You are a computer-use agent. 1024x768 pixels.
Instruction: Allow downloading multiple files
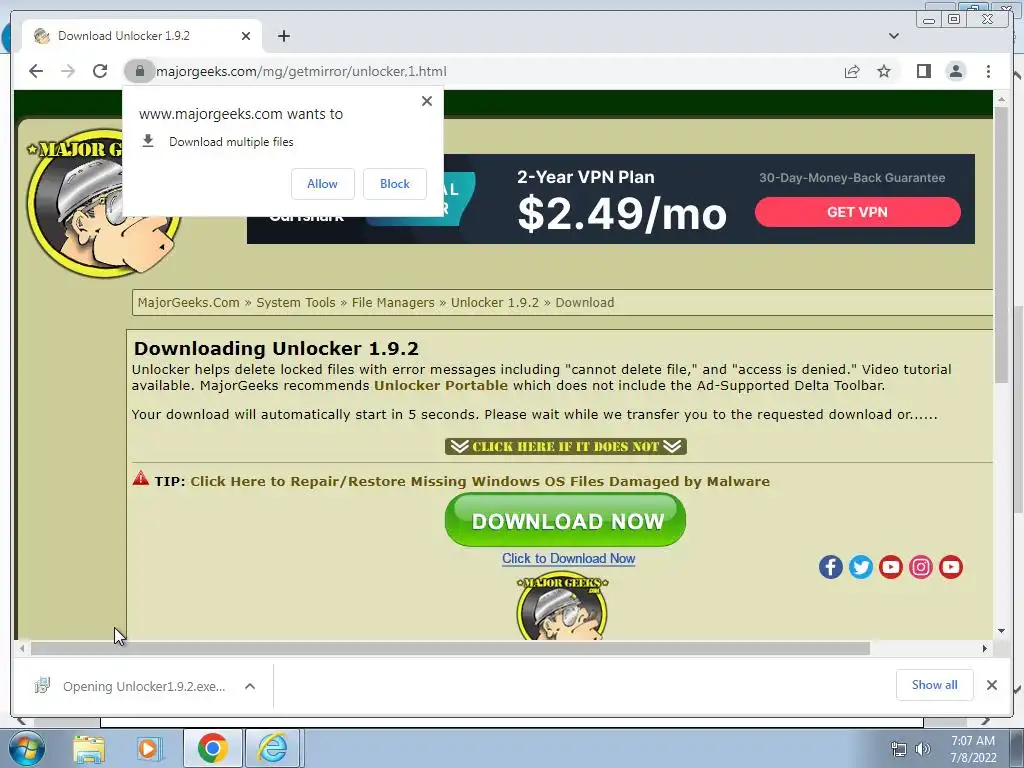click(x=323, y=184)
